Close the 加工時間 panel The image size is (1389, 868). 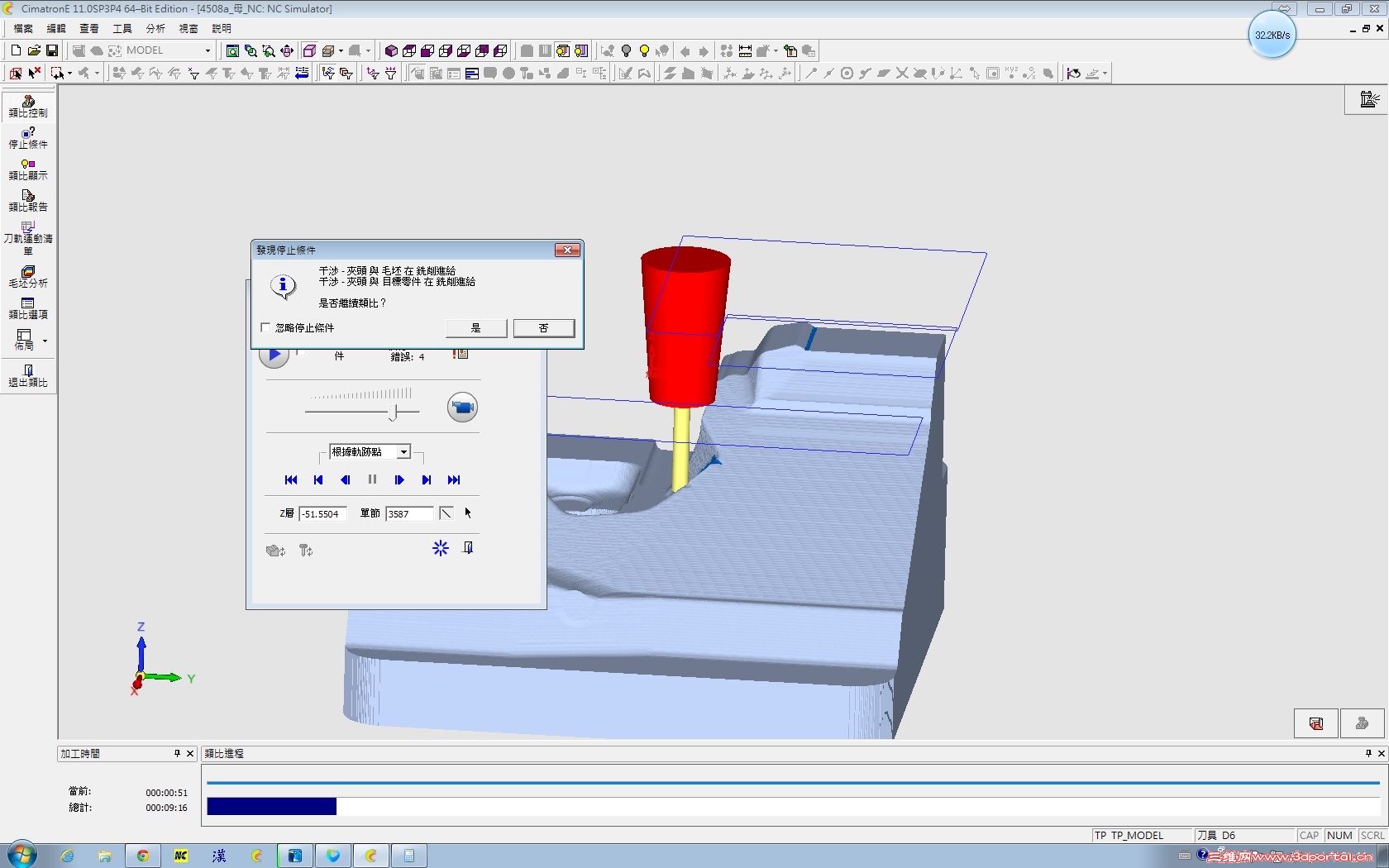click(x=190, y=753)
